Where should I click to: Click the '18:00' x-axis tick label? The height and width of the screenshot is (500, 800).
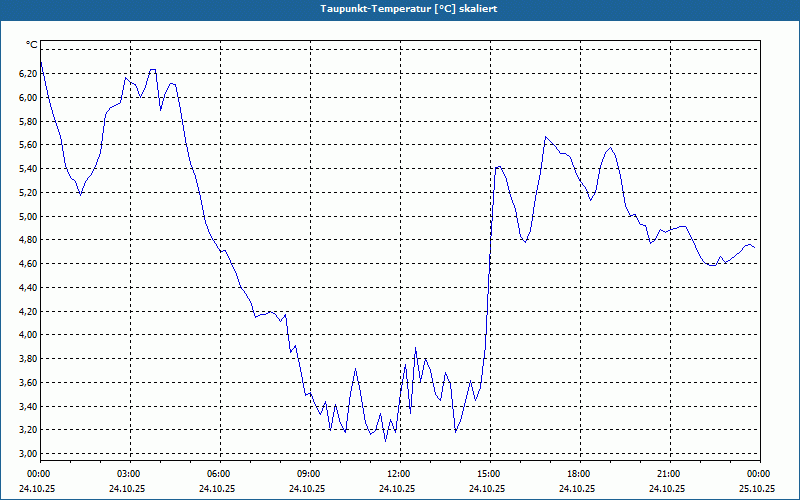580,474
